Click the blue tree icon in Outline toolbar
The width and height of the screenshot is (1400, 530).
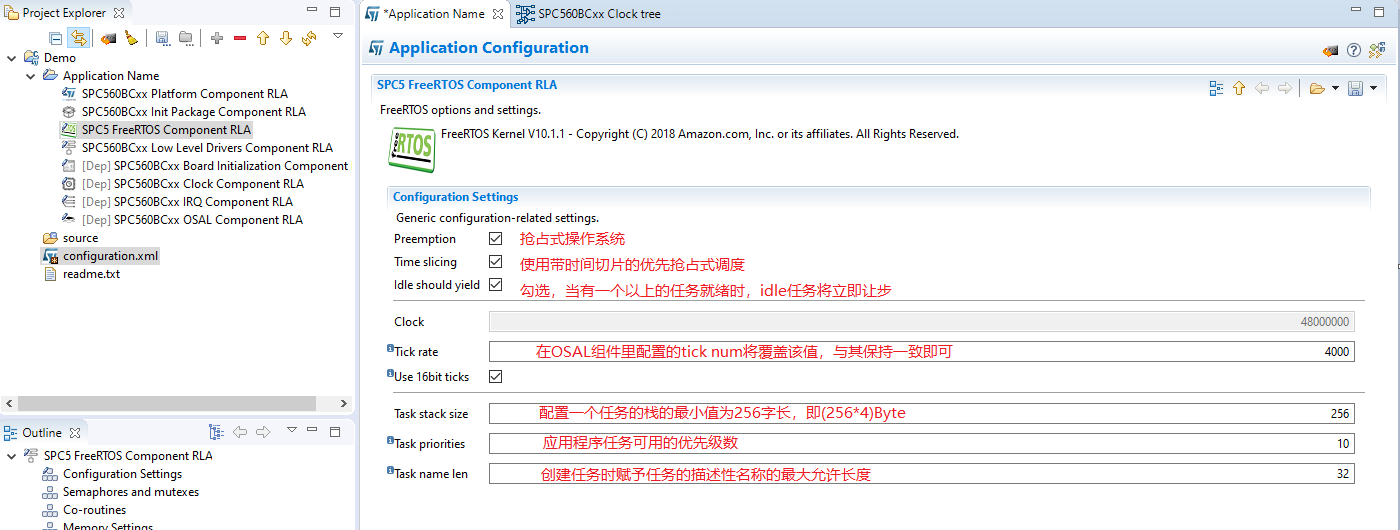coord(216,432)
